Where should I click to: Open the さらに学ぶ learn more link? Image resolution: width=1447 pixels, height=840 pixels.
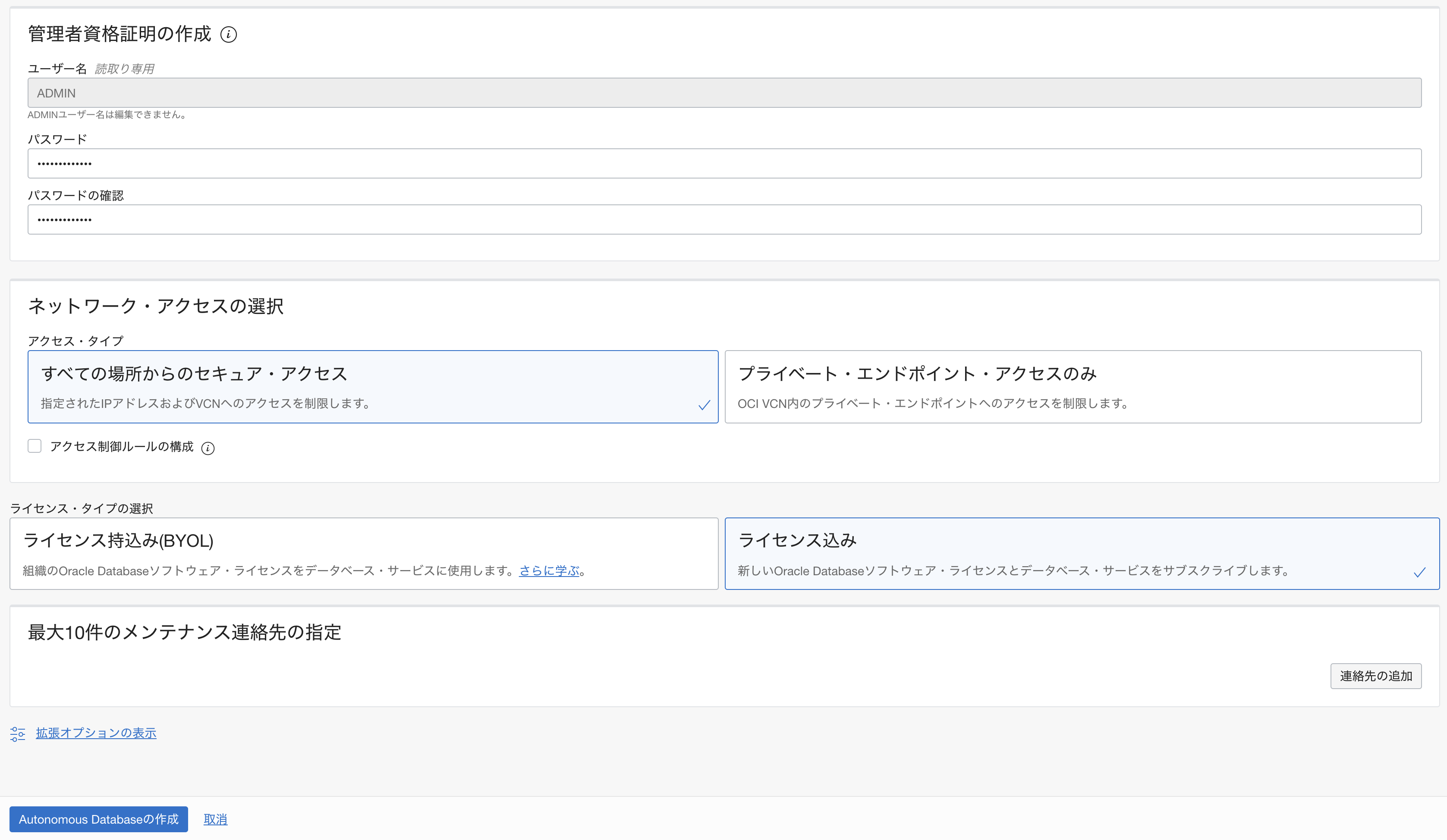pyautogui.click(x=550, y=570)
